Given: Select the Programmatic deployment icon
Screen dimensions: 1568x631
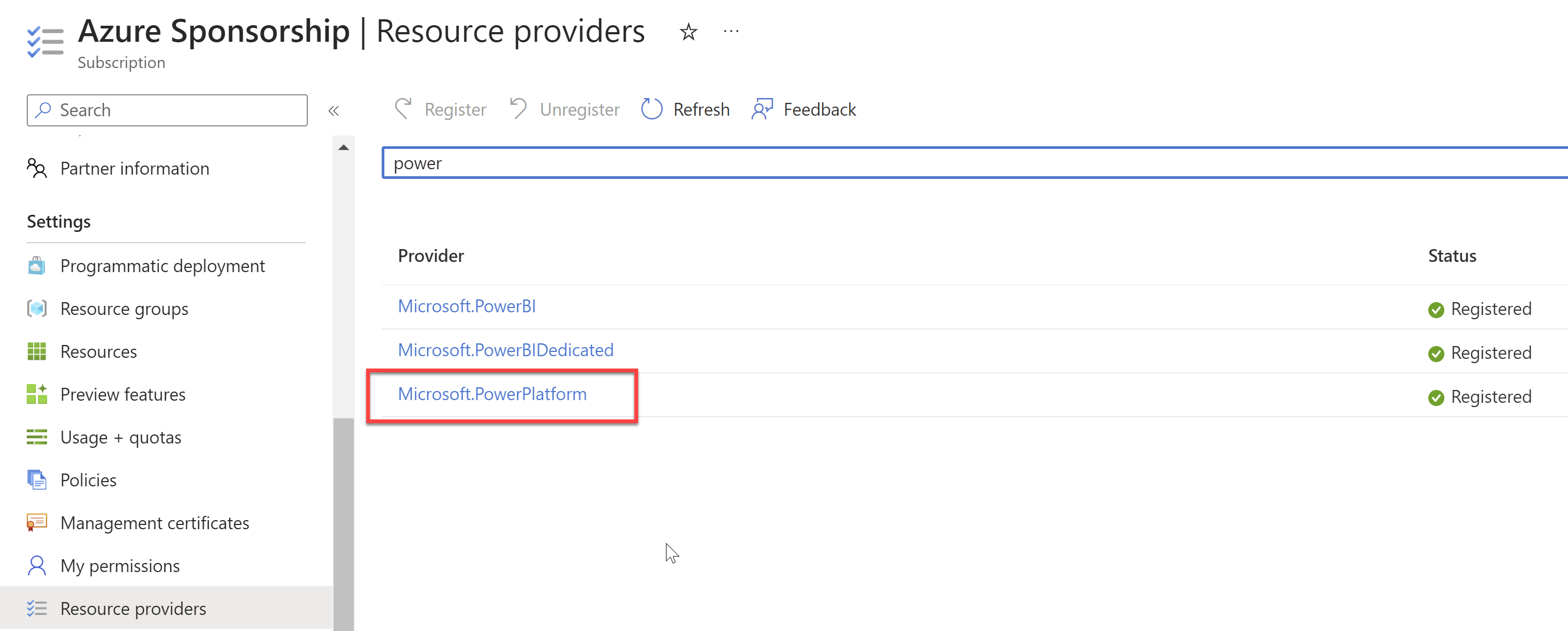Looking at the screenshot, I should (x=36, y=266).
